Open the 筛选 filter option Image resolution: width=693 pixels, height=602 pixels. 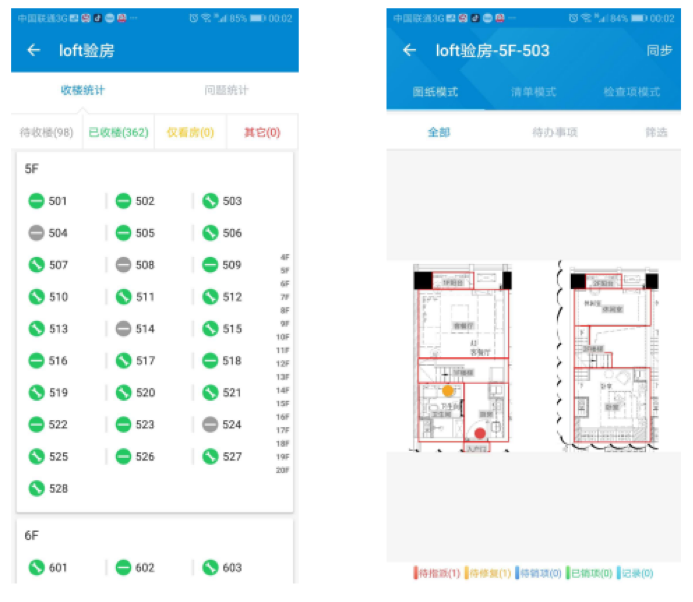tap(656, 132)
